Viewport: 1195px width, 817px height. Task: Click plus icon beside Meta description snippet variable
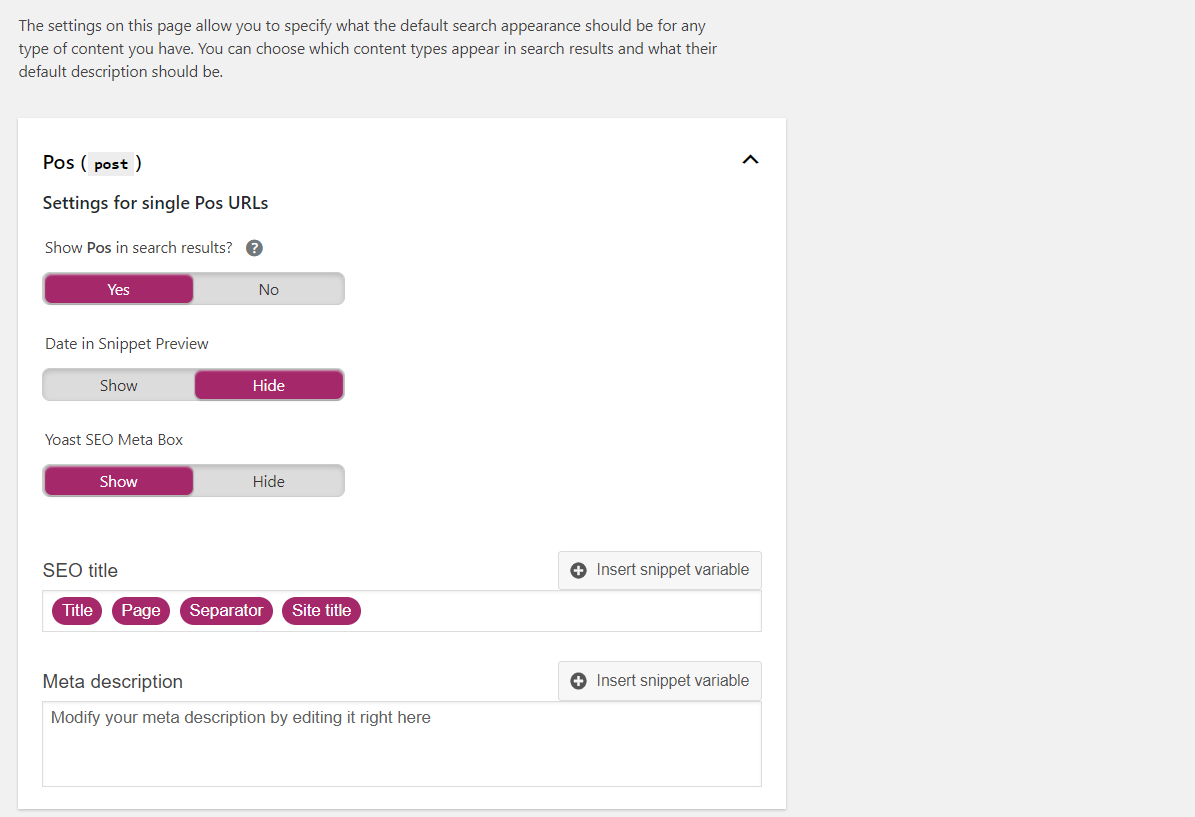tap(578, 681)
